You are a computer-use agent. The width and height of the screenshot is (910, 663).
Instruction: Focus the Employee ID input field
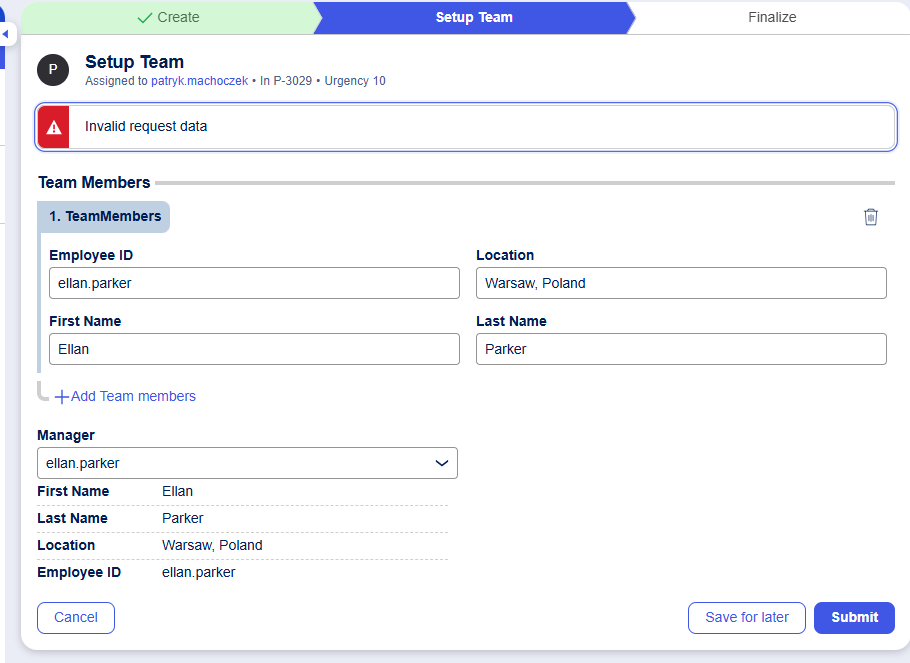pos(254,283)
